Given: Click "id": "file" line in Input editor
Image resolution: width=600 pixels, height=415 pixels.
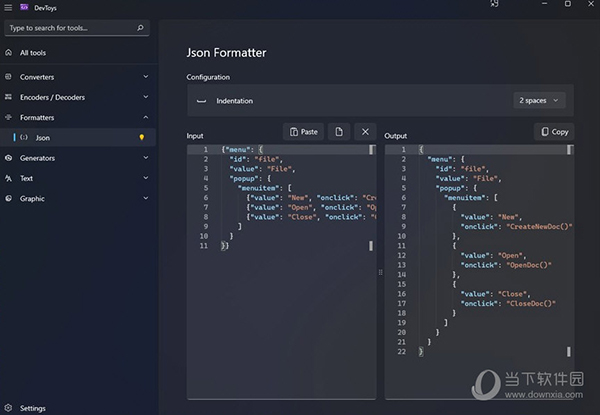Looking at the screenshot, I should 256,159.
